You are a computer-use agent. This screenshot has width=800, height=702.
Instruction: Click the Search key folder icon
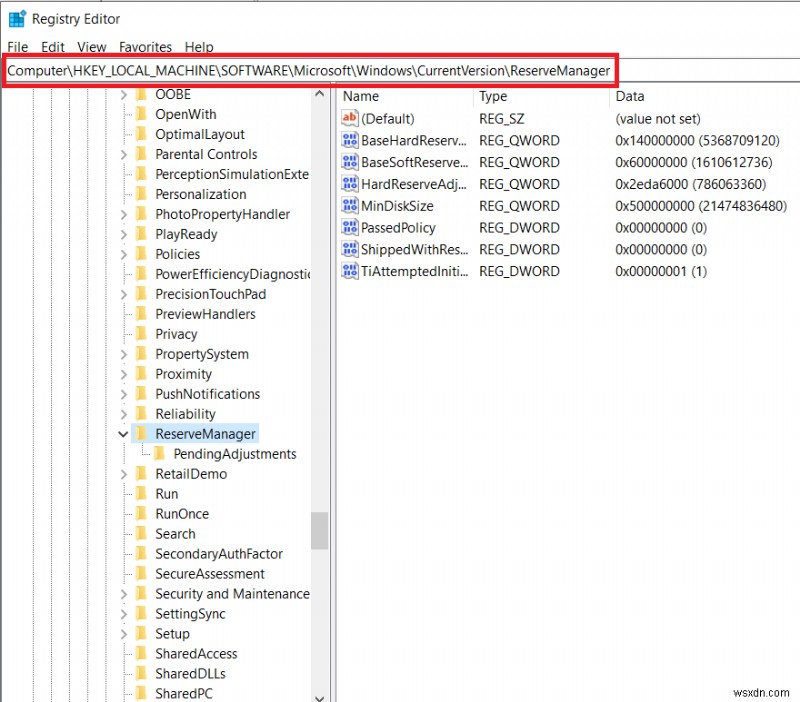tap(142, 533)
